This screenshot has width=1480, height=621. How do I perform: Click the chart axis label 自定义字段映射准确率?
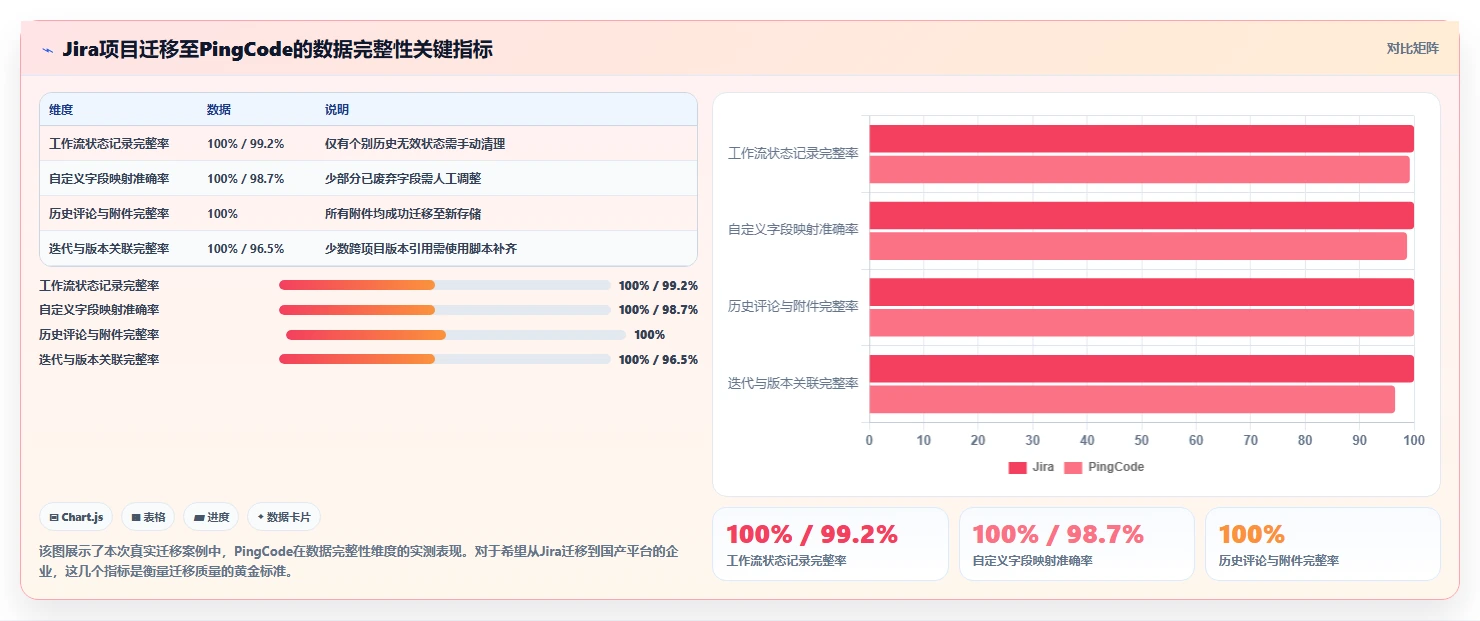(x=793, y=229)
